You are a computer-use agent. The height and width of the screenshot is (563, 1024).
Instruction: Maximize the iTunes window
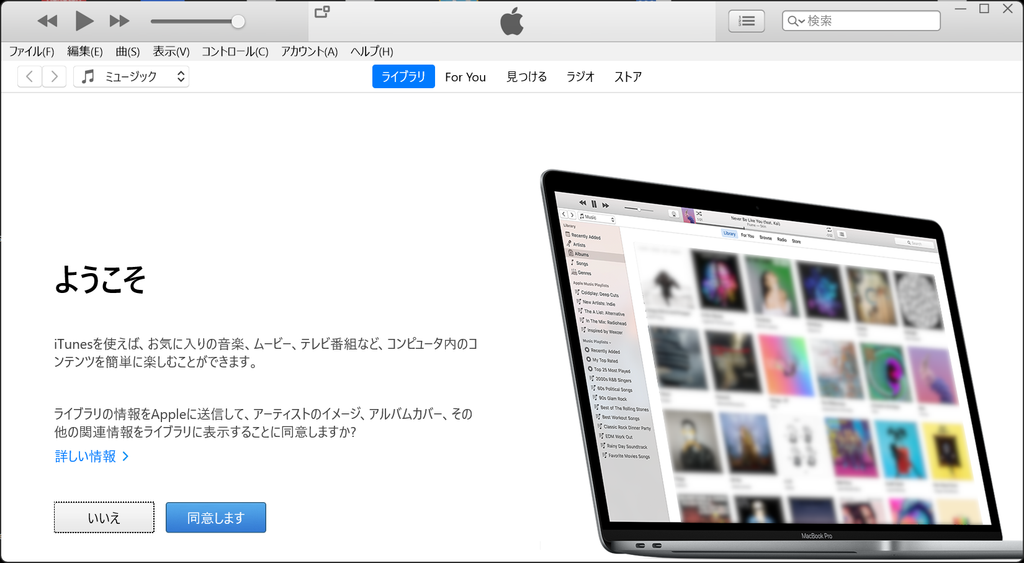click(x=984, y=8)
